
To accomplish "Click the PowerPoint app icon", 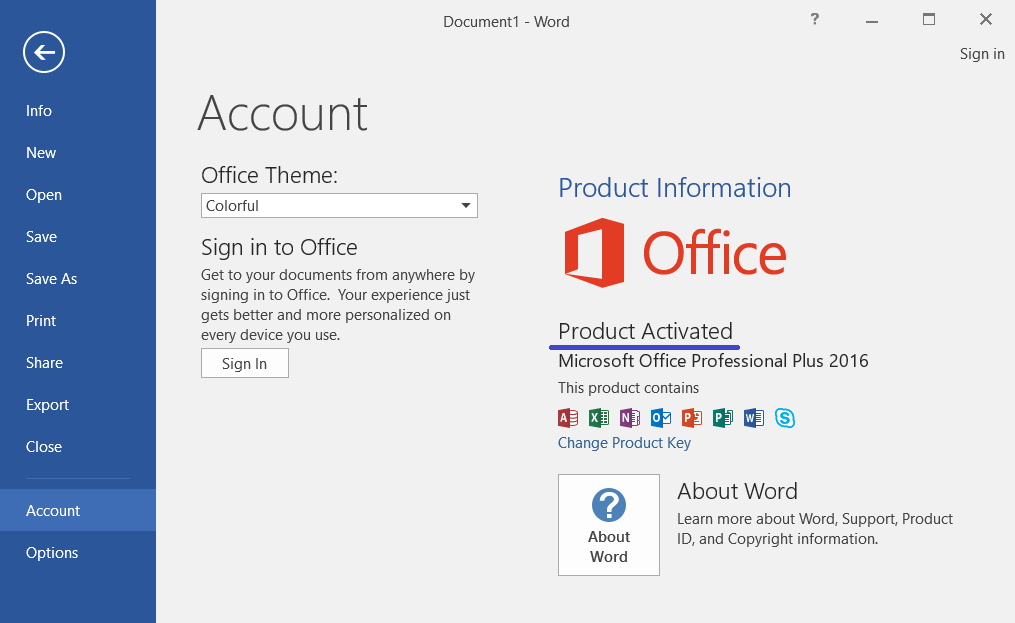I will [692, 418].
